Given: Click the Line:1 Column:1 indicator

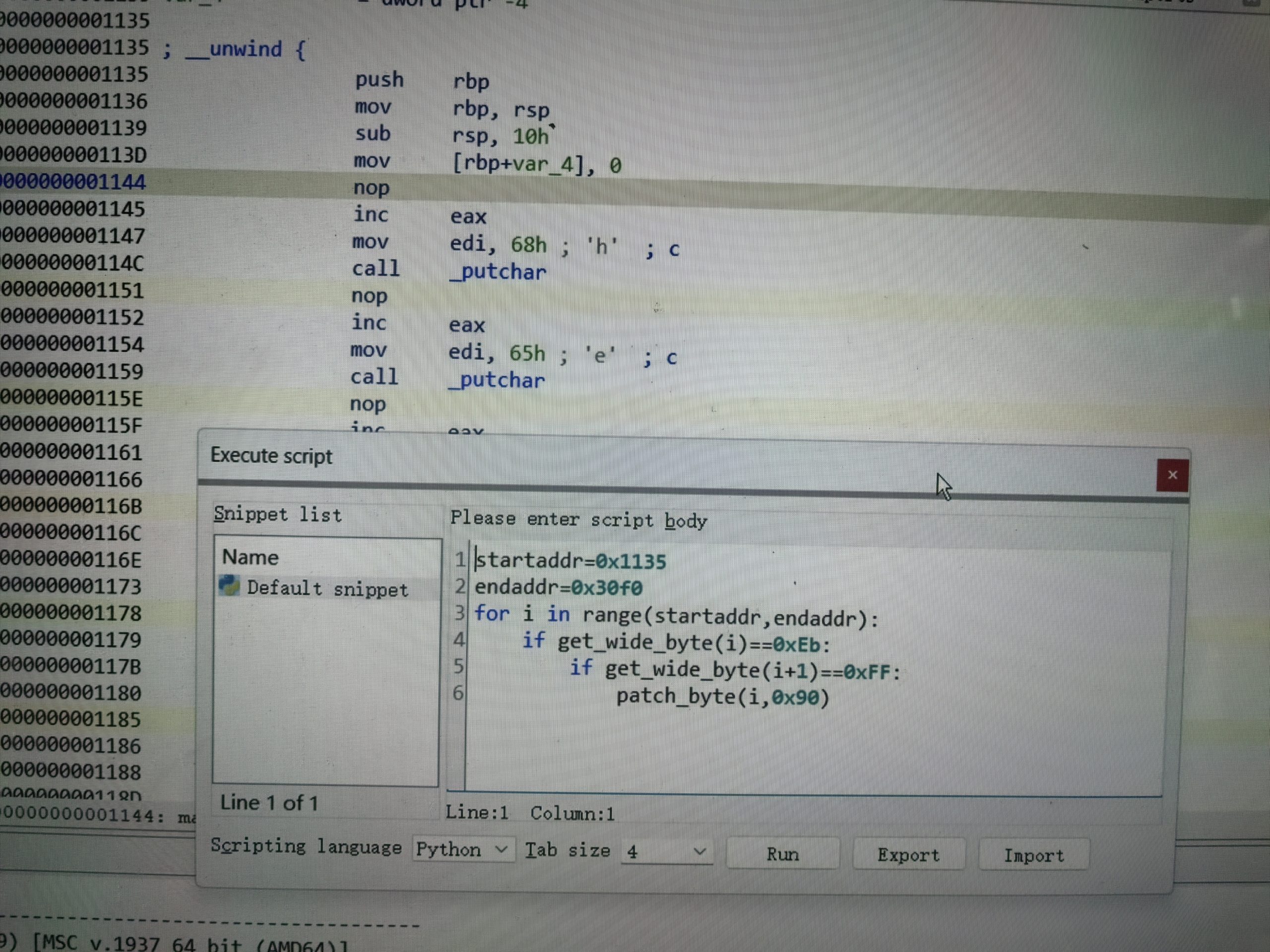Looking at the screenshot, I should click(x=530, y=813).
